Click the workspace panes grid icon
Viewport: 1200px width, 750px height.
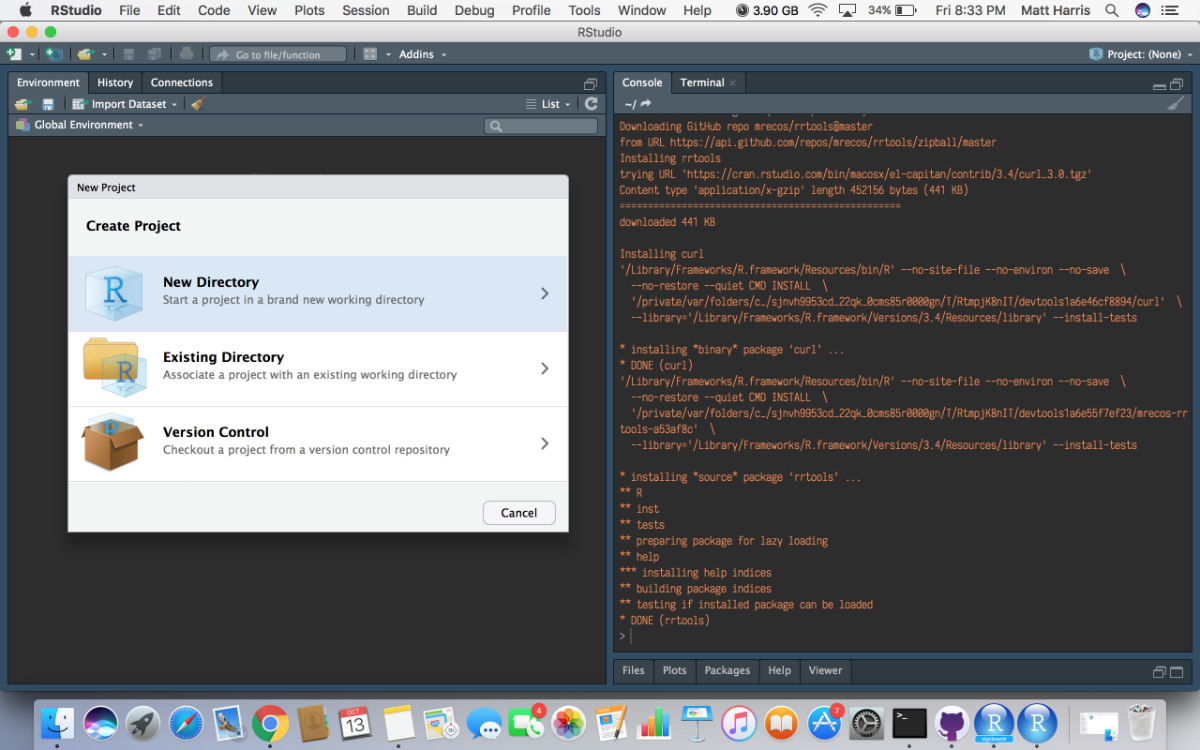370,54
